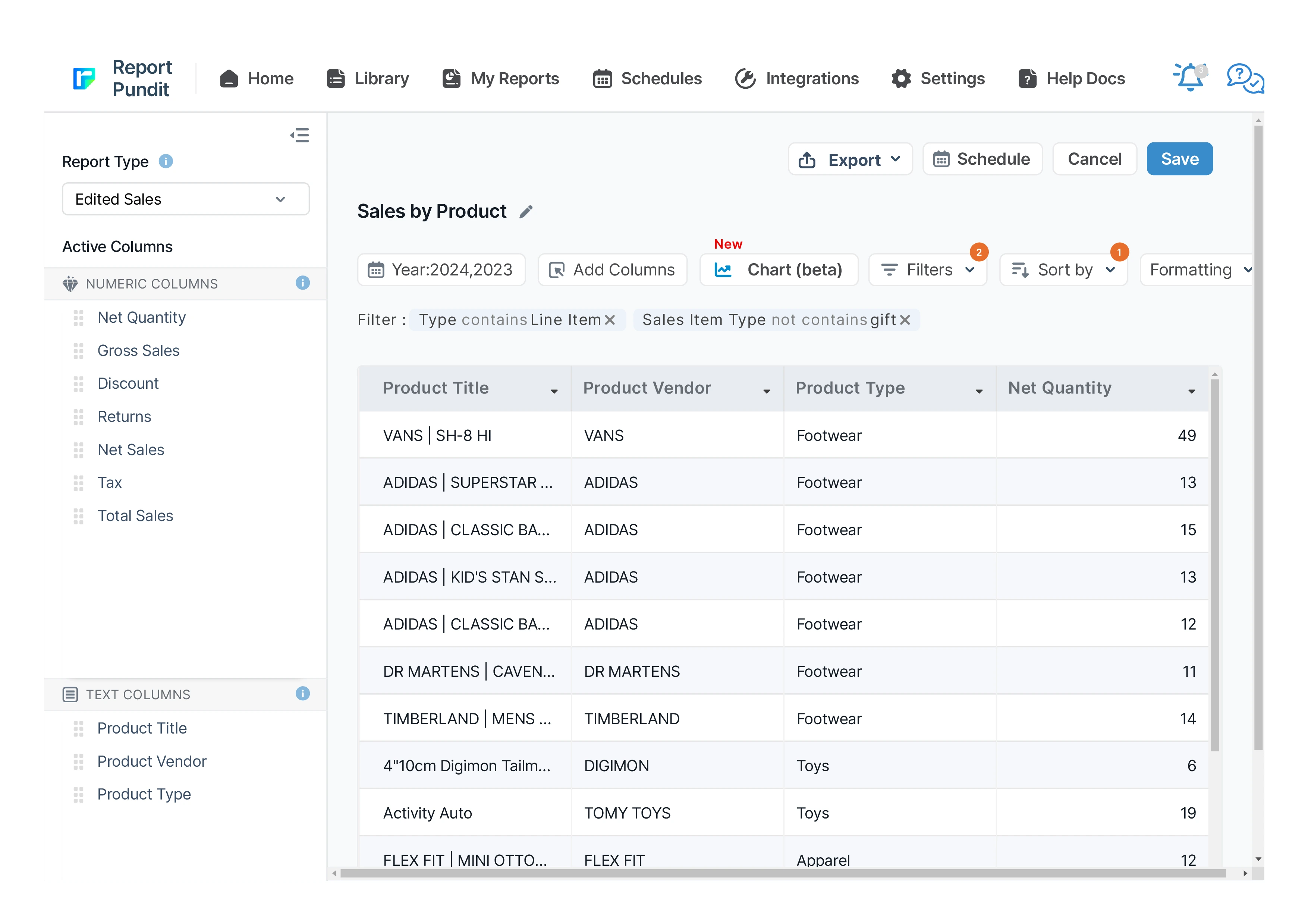
Task: Click Numeric Columns info icon
Action: pos(302,283)
